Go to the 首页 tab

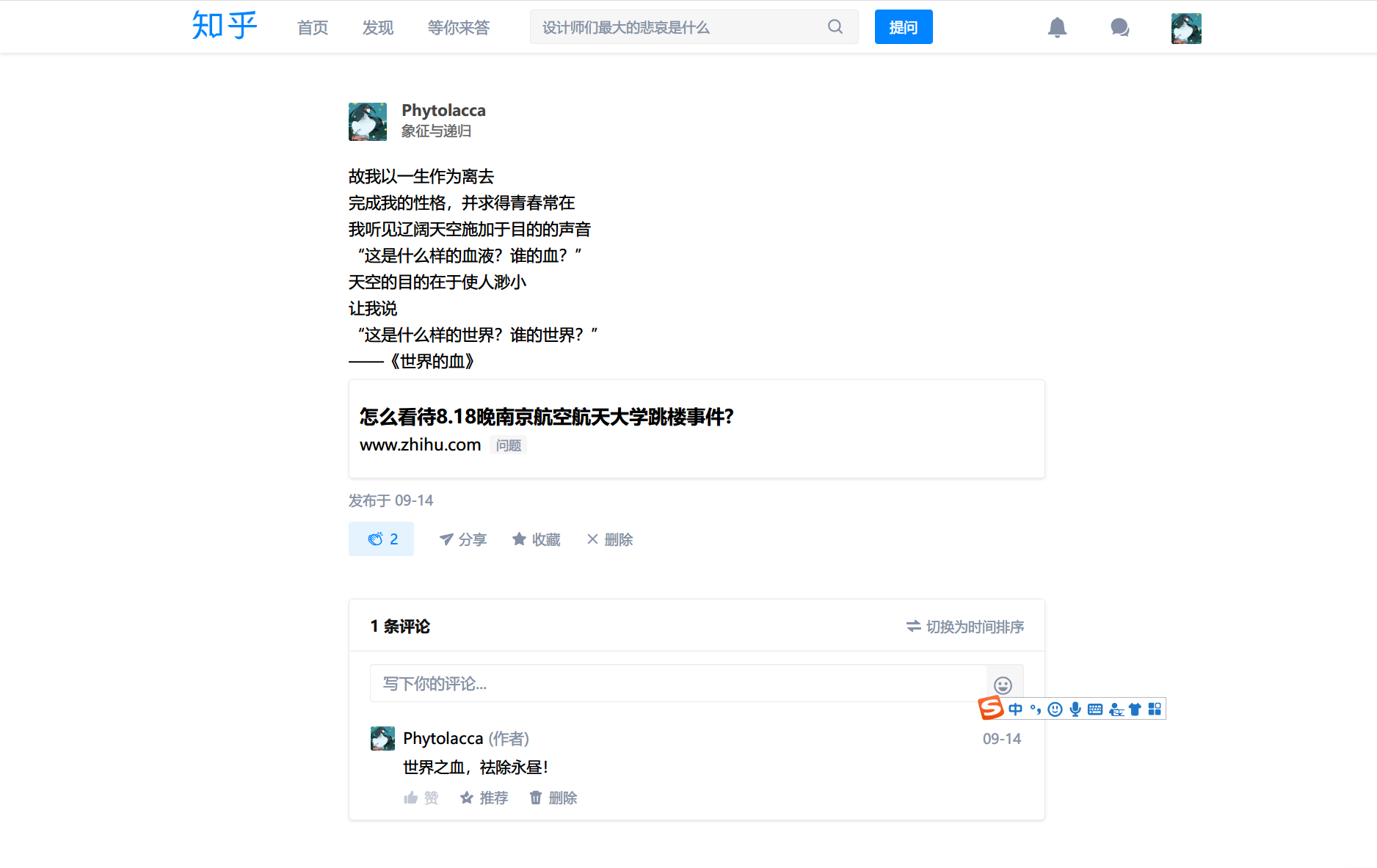pyautogui.click(x=313, y=28)
